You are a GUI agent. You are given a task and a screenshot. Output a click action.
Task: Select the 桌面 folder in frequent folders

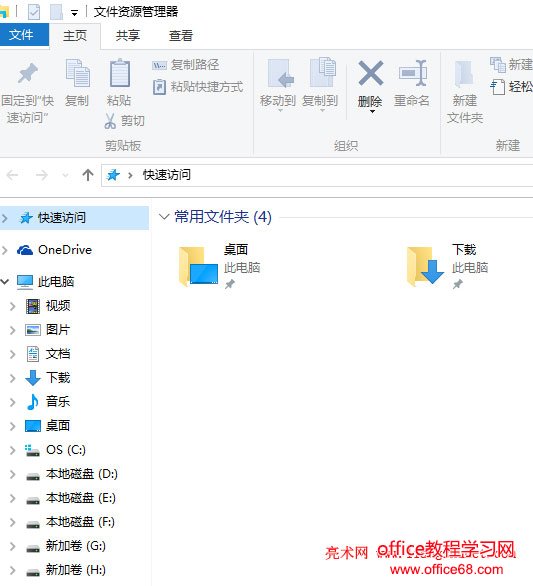[220, 266]
